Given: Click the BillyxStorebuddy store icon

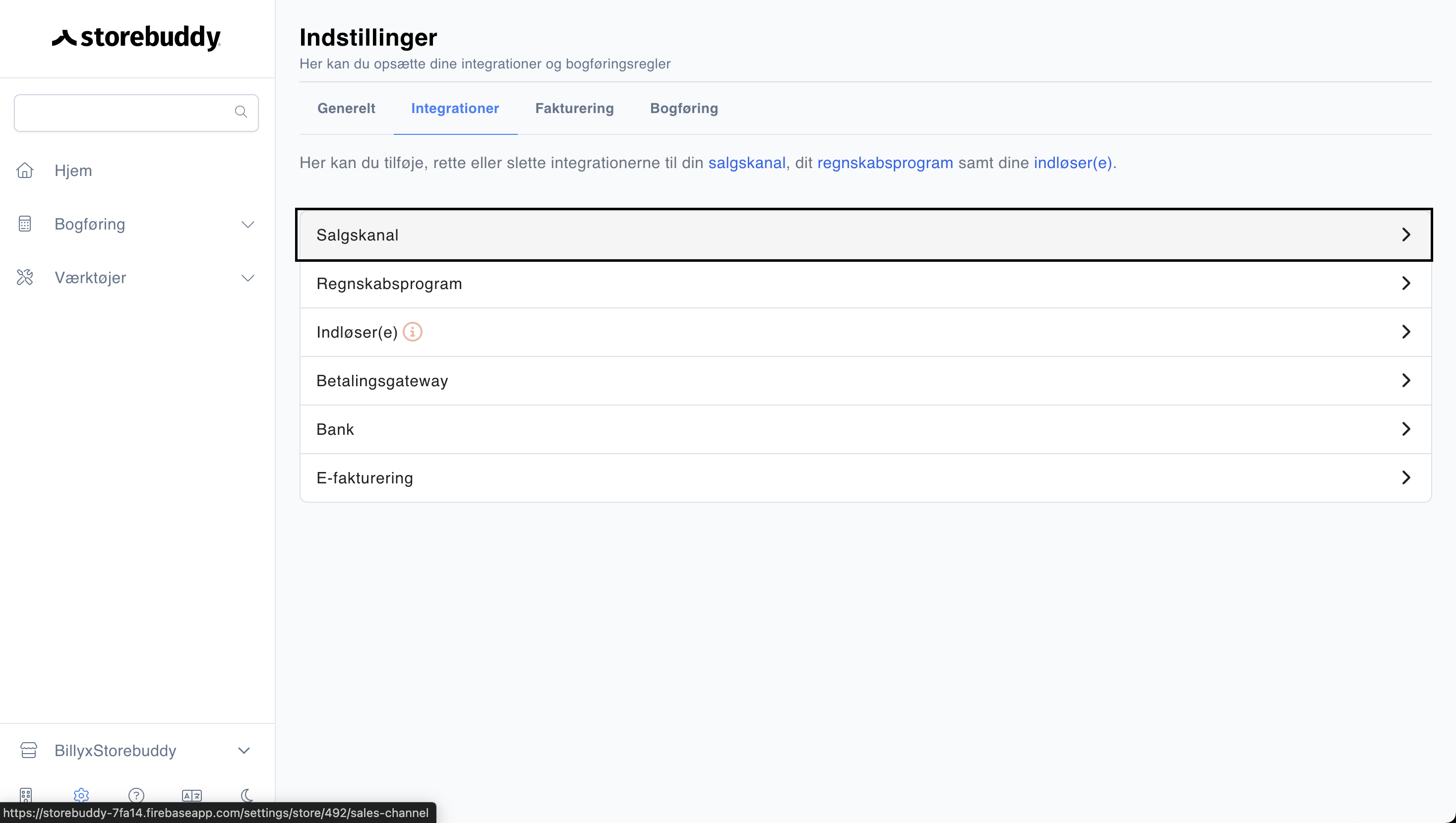Looking at the screenshot, I should pyautogui.click(x=28, y=750).
